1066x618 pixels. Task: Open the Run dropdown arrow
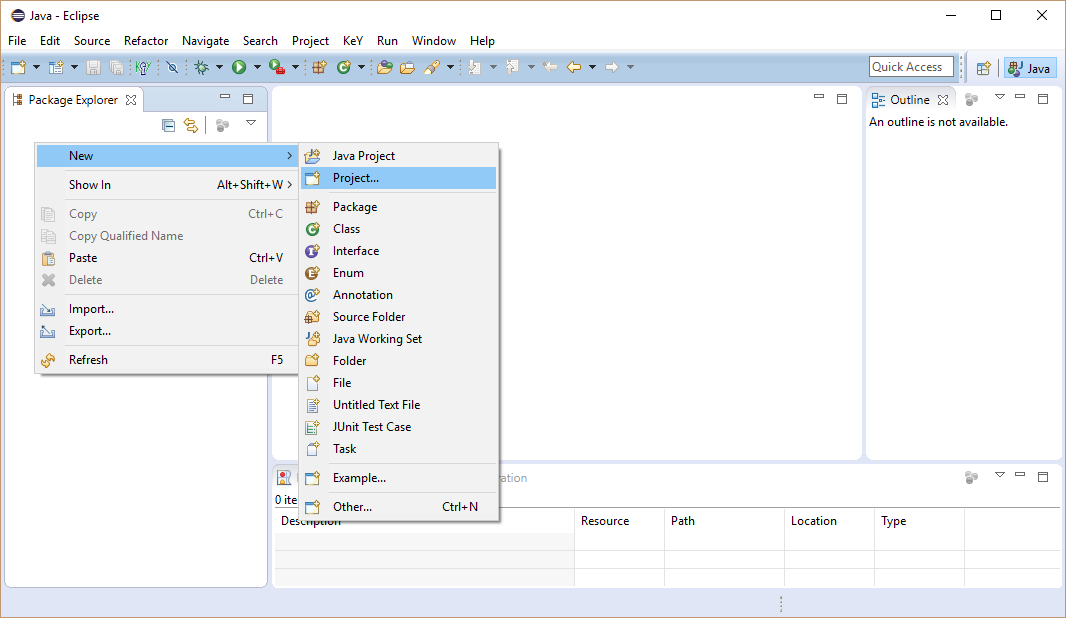(257, 67)
